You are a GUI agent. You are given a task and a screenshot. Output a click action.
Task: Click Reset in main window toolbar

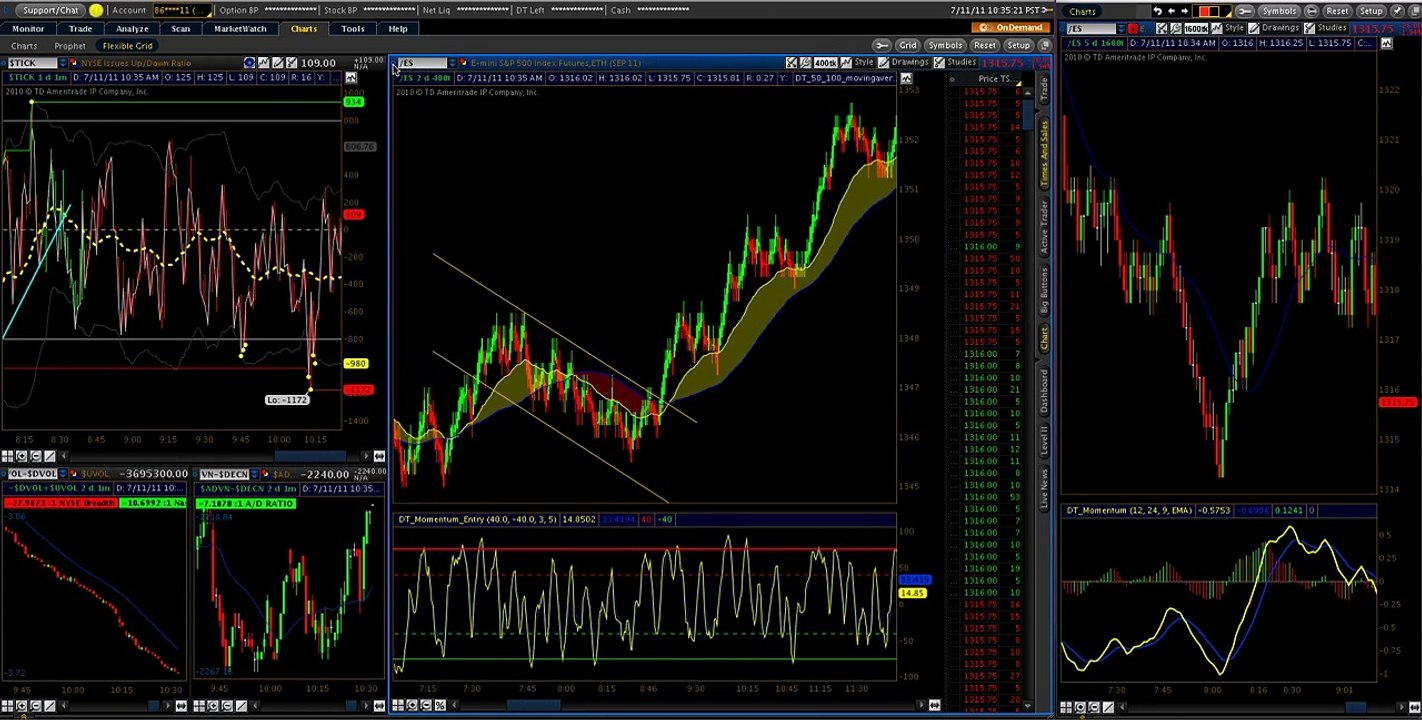(985, 45)
